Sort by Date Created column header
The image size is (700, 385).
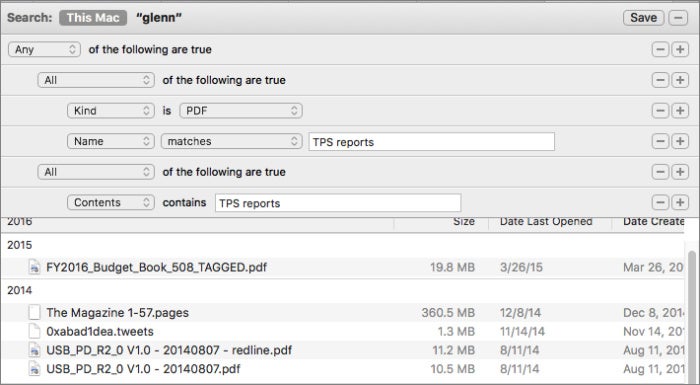coord(653,222)
